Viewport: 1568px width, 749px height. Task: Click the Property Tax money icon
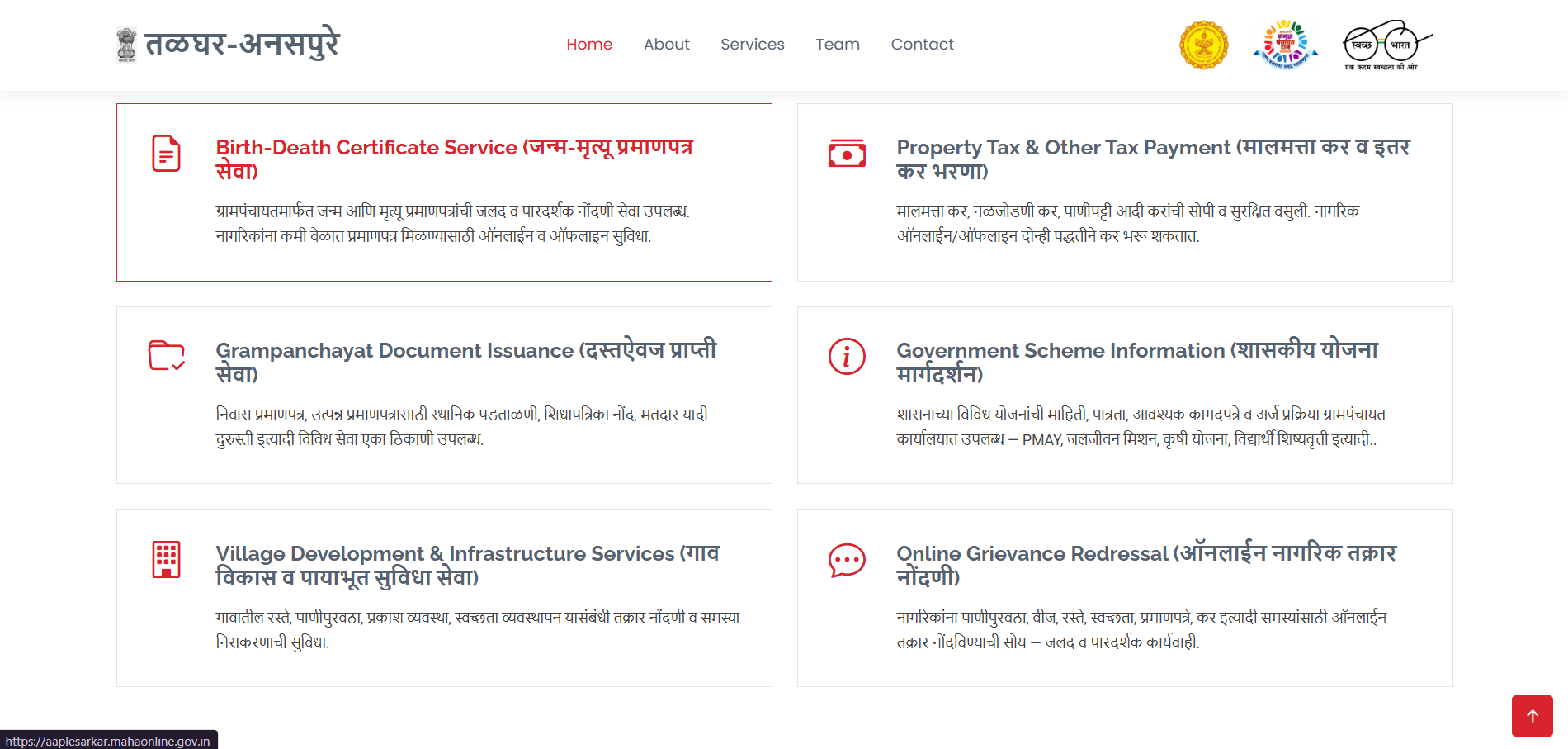pos(847,154)
